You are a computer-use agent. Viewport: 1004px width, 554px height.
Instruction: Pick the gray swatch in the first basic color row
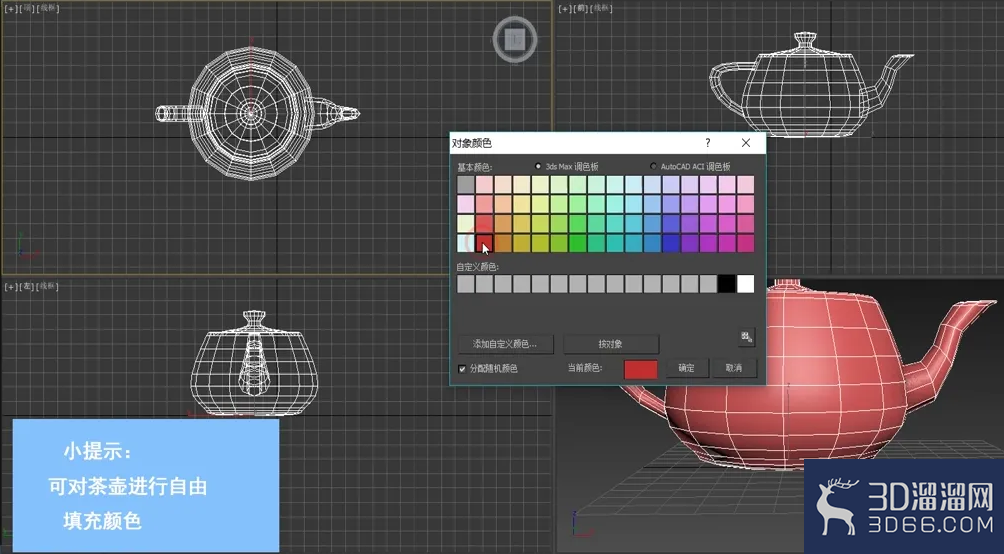click(466, 184)
